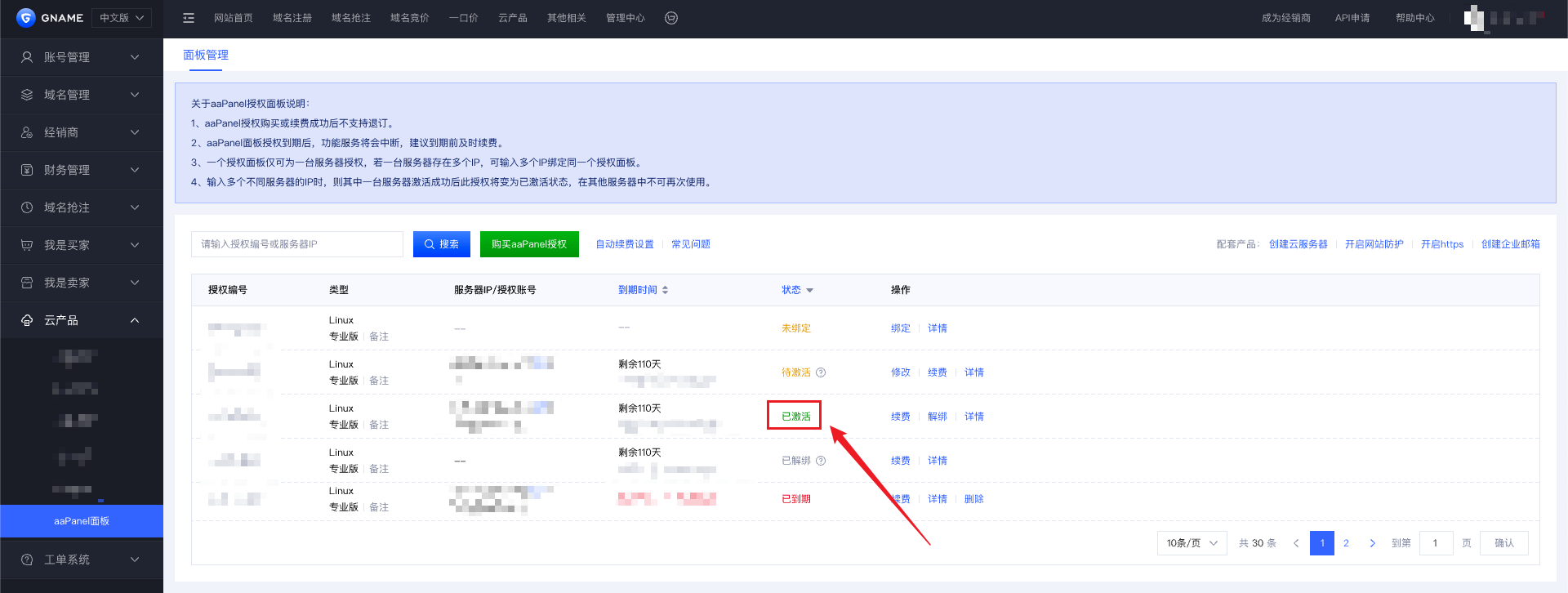Open 自动续费设置 link
Viewport: 1568px width, 593px height.
tap(625, 244)
